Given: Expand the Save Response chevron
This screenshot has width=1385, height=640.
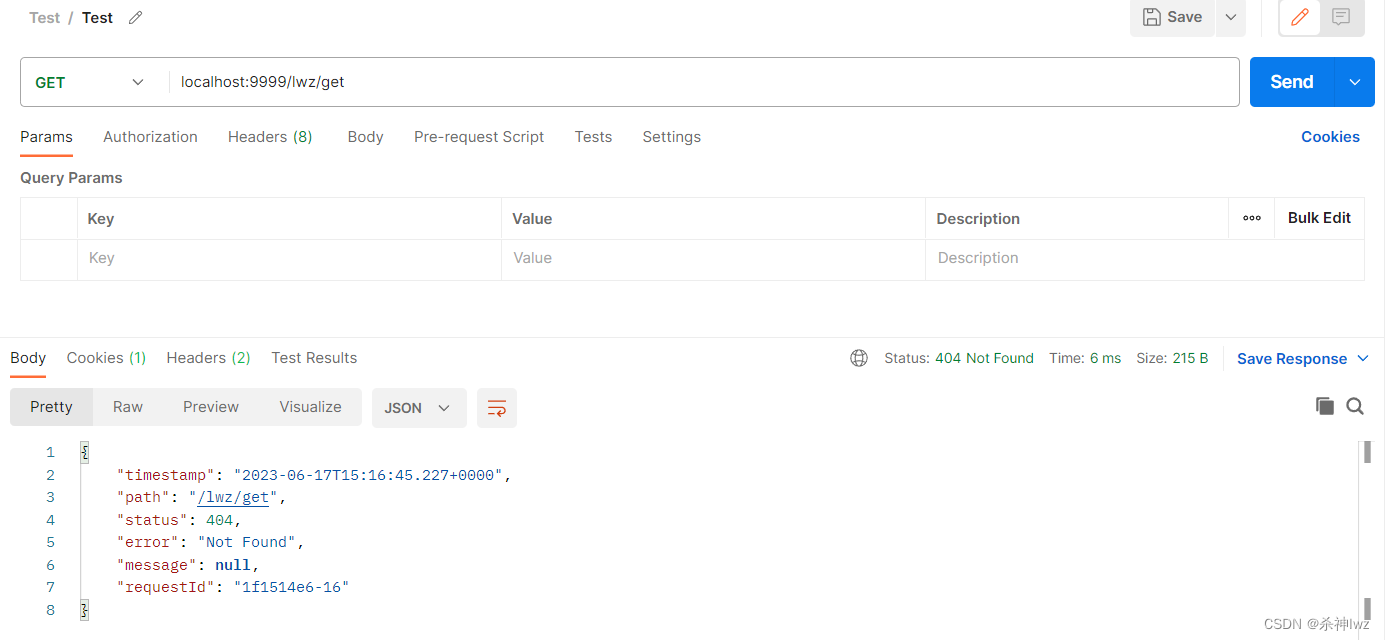Looking at the screenshot, I should click(x=1362, y=358).
